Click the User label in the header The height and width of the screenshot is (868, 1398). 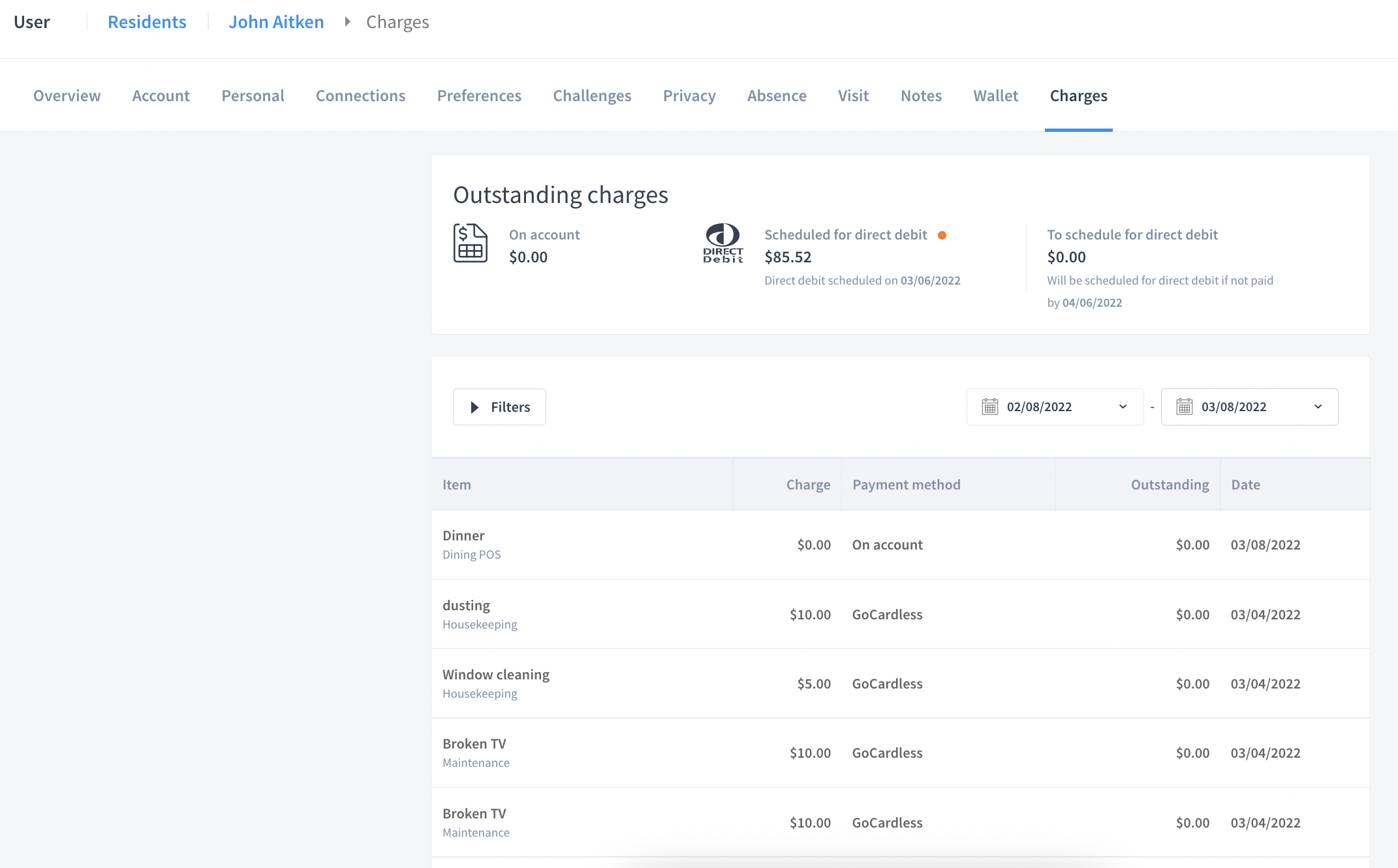coord(32,22)
